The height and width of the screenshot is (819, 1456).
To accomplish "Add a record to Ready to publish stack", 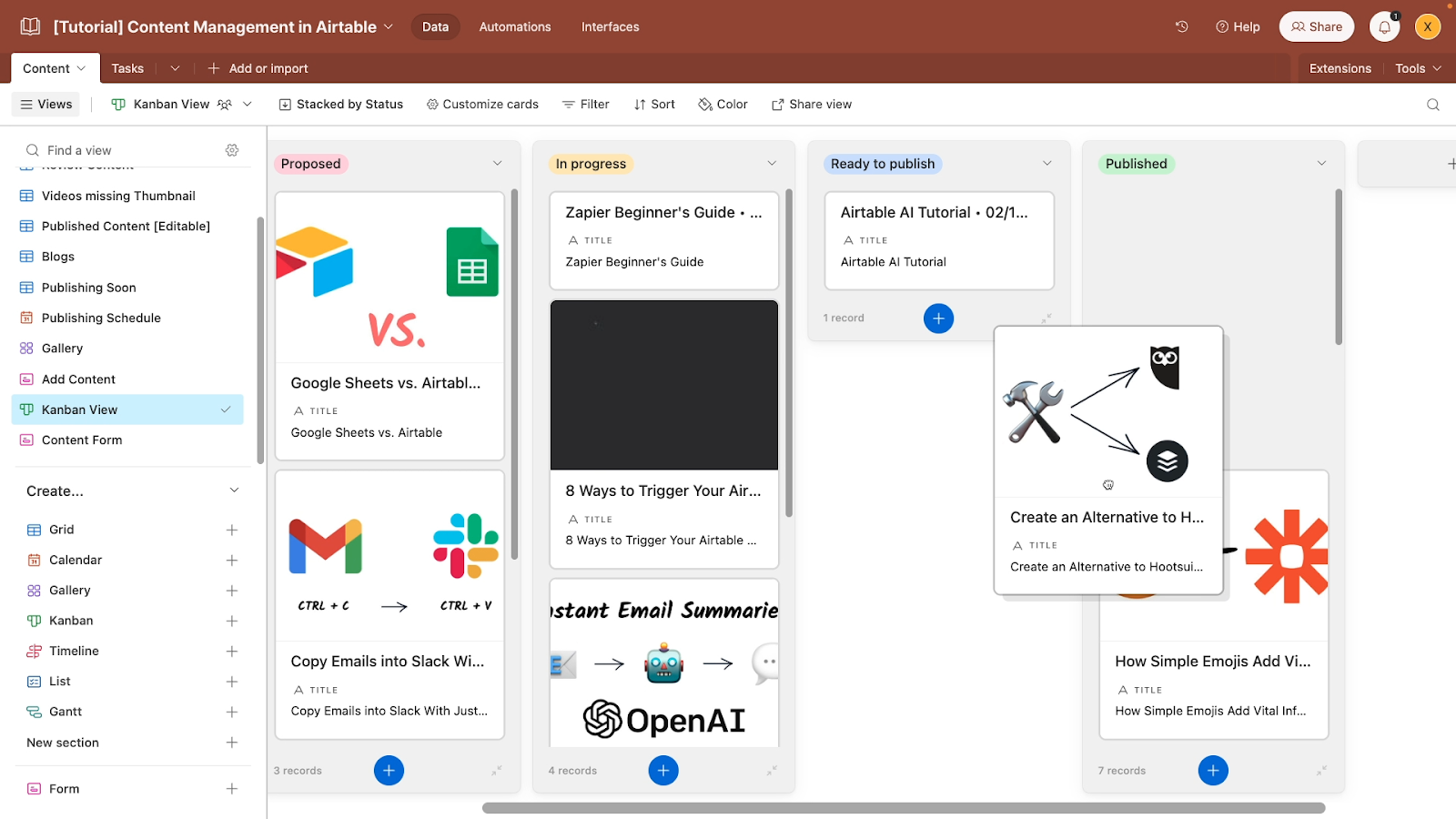I will click(938, 318).
